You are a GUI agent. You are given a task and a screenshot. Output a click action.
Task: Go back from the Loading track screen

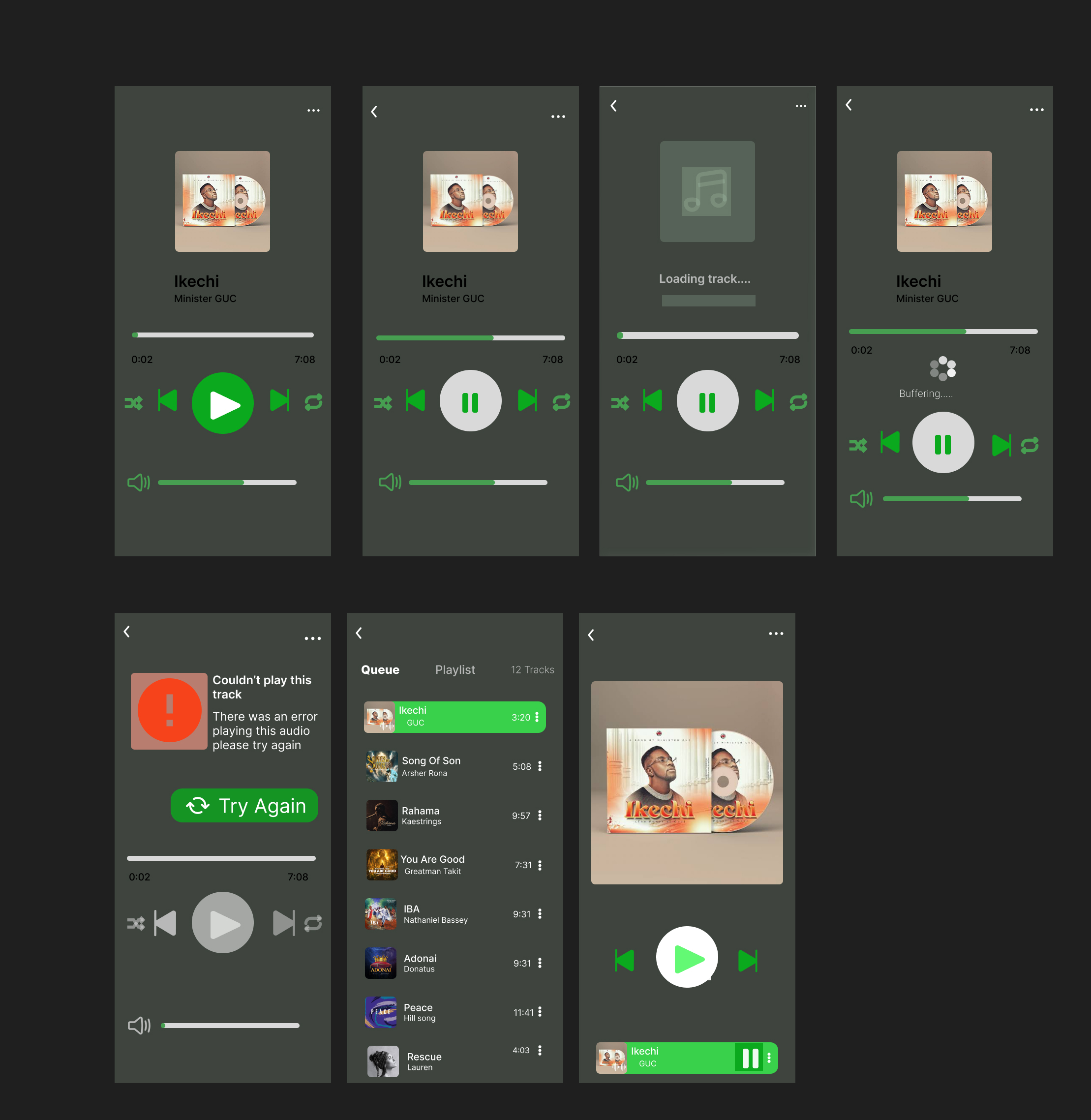click(614, 105)
